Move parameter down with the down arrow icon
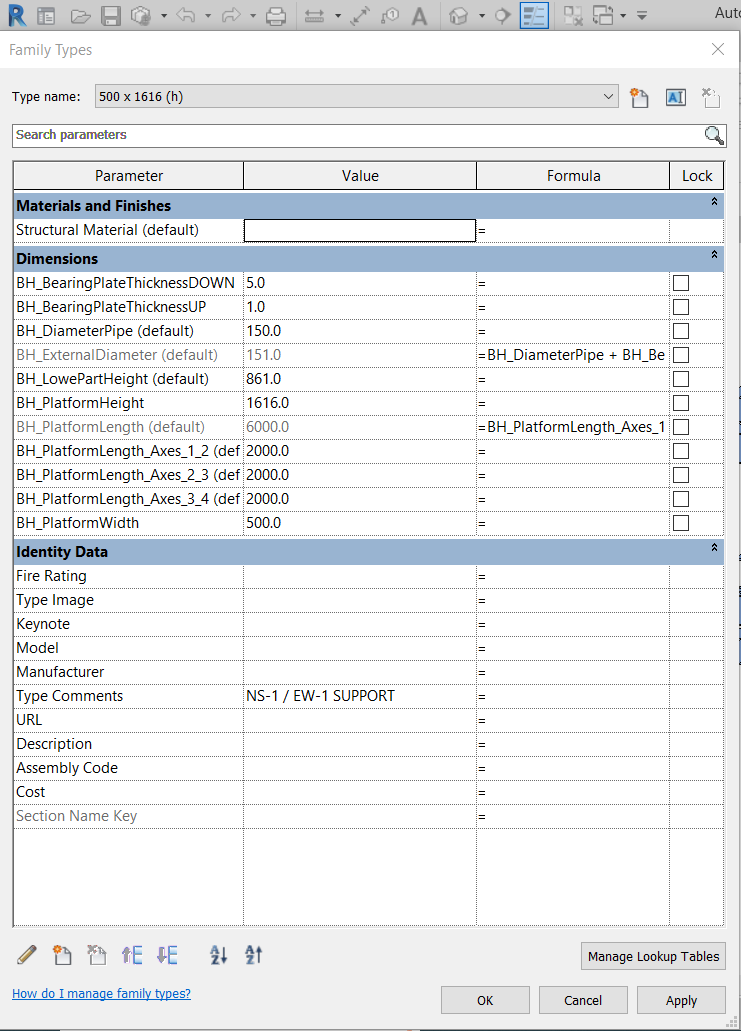Image resolution: width=741 pixels, height=1031 pixels. point(167,955)
